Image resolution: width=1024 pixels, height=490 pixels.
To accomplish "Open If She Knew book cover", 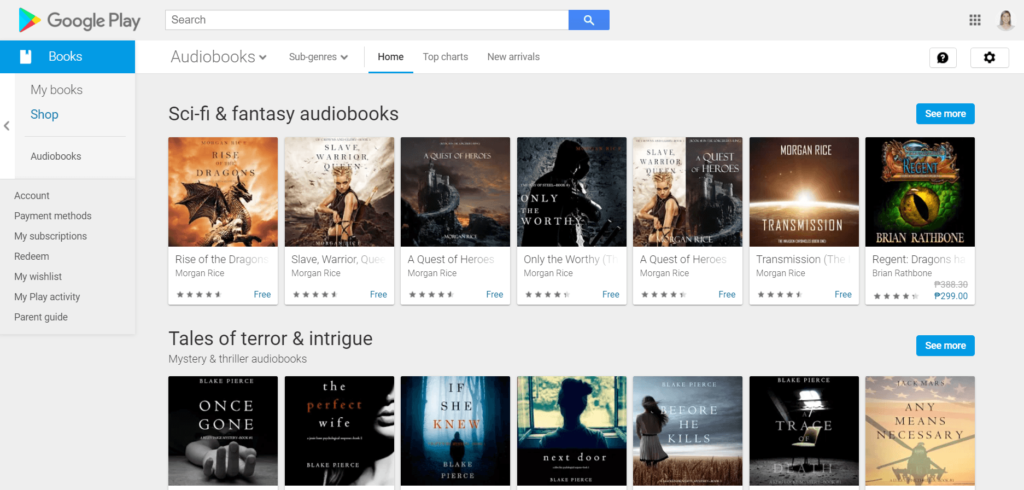I will click(455, 431).
